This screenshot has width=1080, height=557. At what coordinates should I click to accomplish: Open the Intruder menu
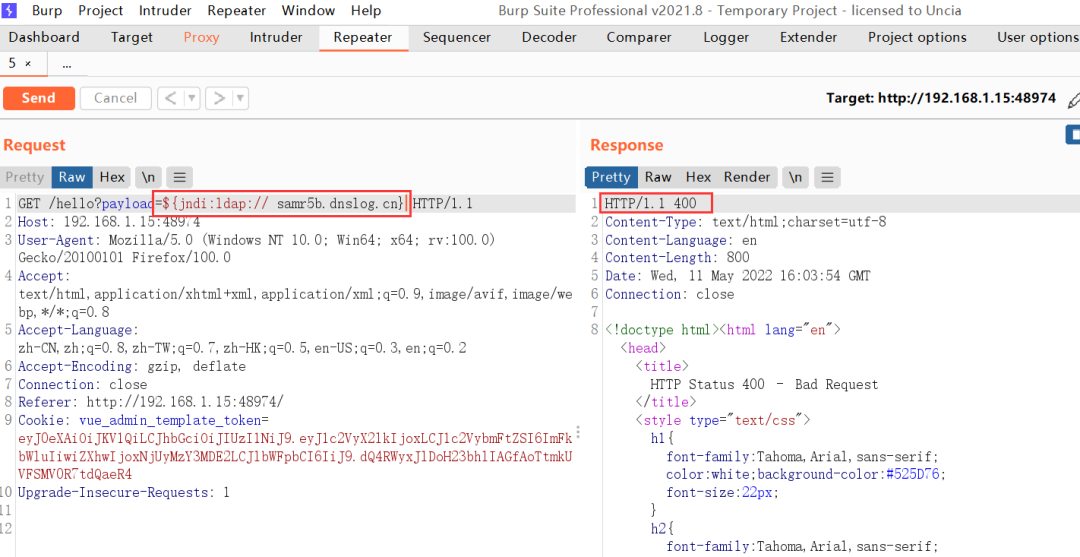tap(165, 10)
